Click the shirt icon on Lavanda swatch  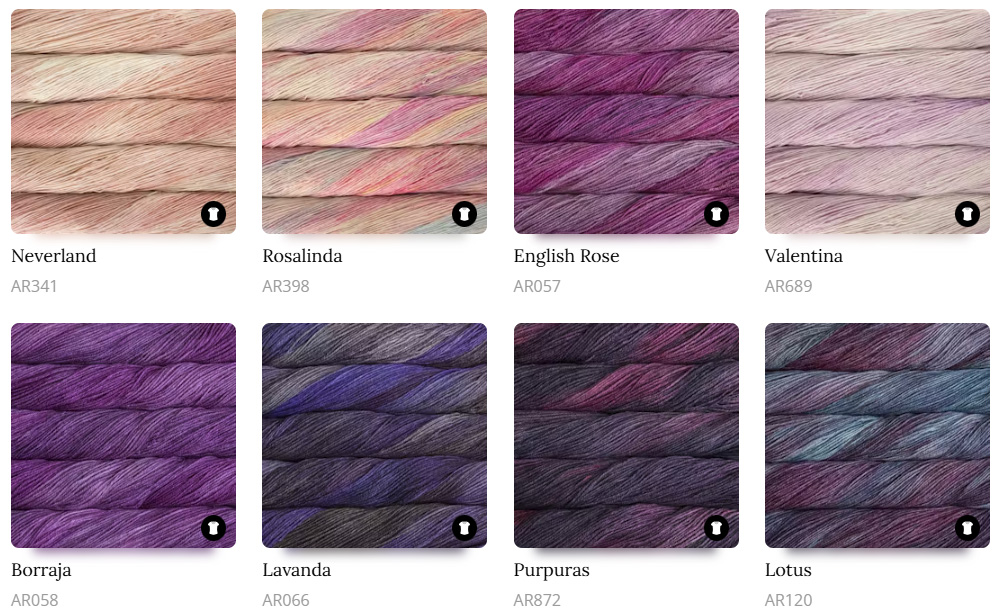[464, 528]
